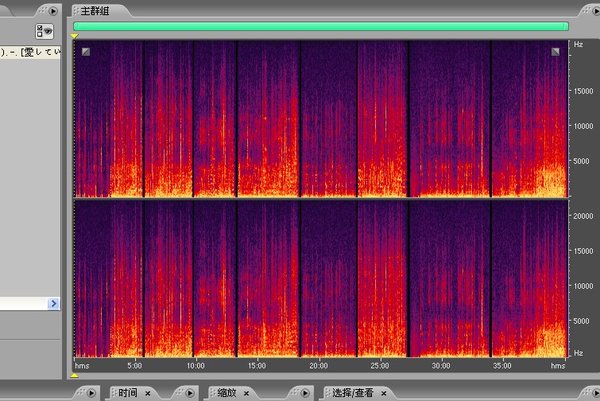Viewport: 600px width, 401px height.
Task: Click the dotted grip handle on 时间 tab
Action: click(x=114, y=393)
